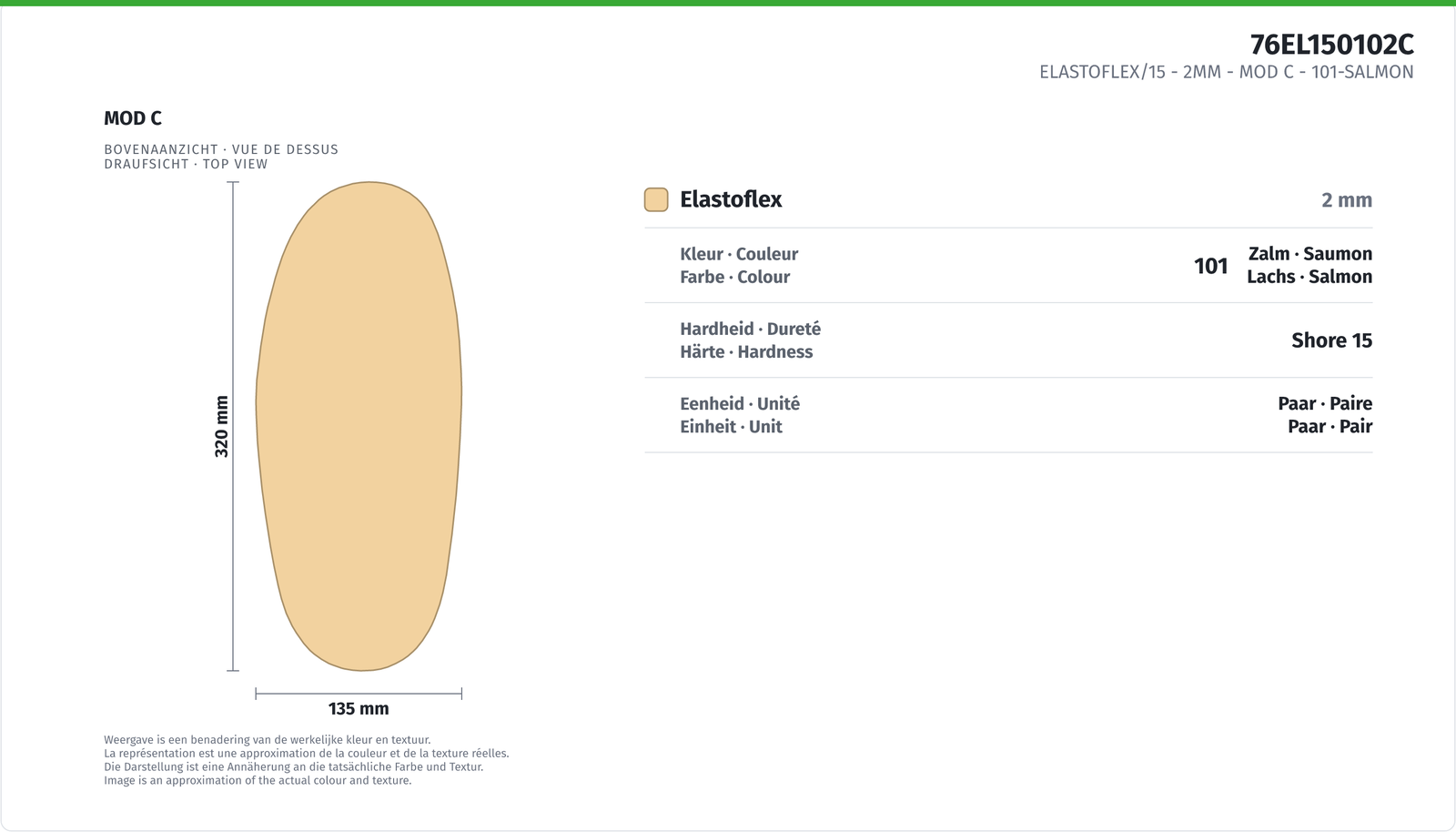Click the 'Paar · Pair' unit value
Image resolution: width=1456 pixels, height=832 pixels.
point(1330,426)
